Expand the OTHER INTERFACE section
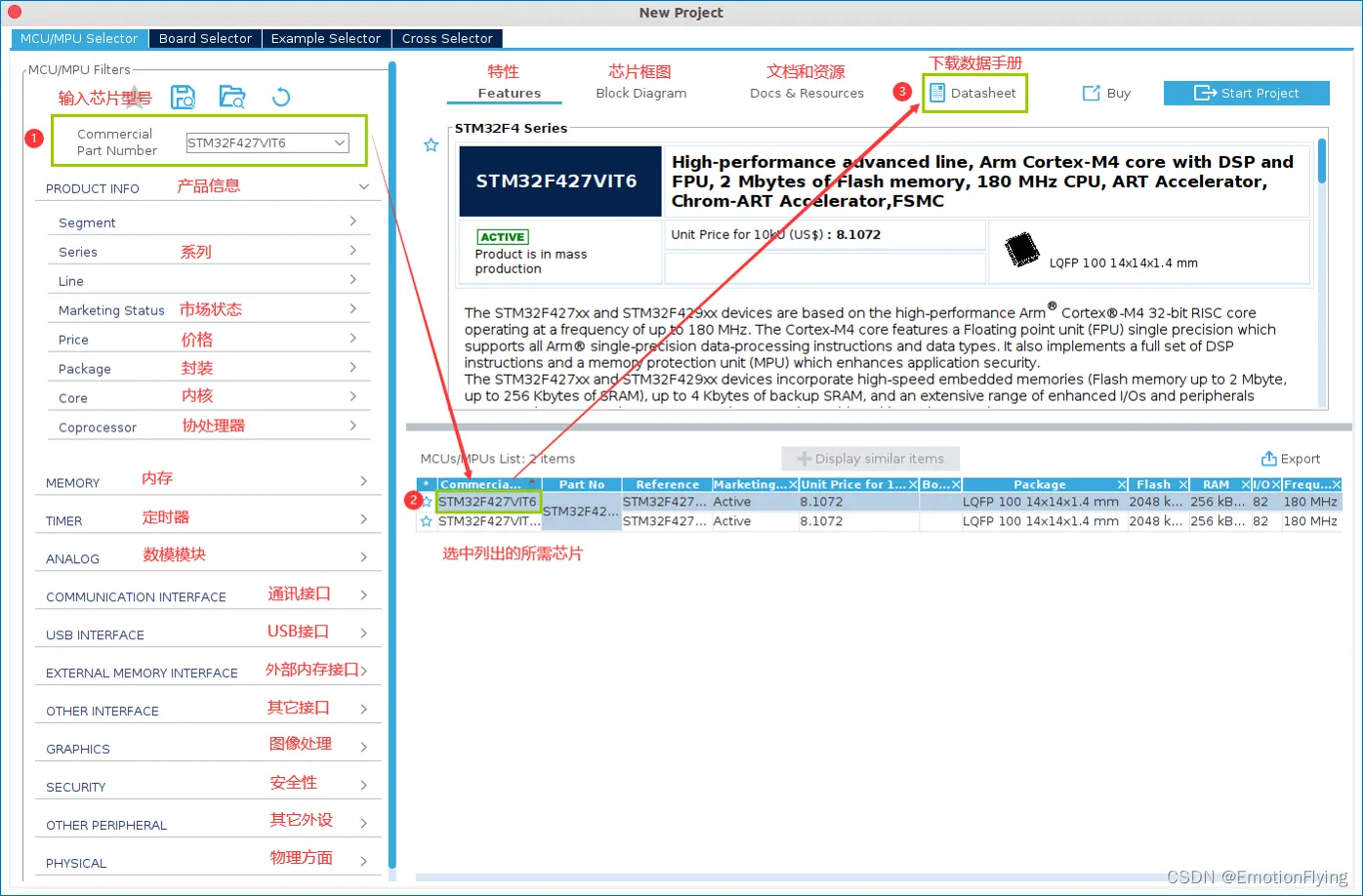The image size is (1363, 896). point(363,709)
